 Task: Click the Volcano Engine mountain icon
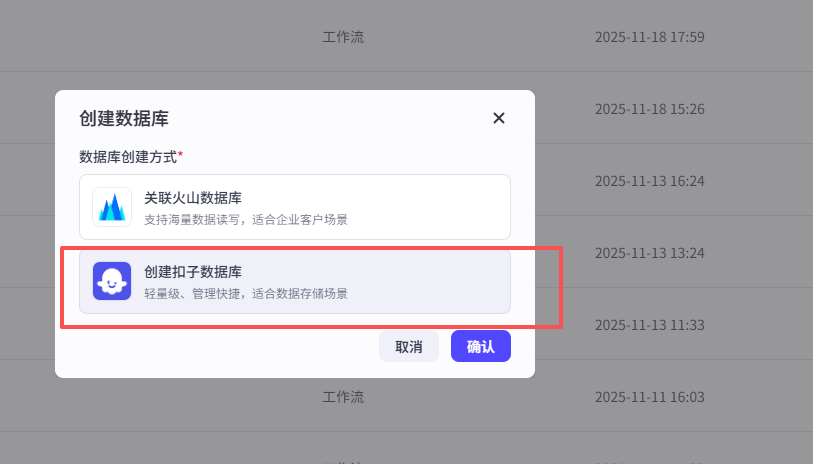112,207
